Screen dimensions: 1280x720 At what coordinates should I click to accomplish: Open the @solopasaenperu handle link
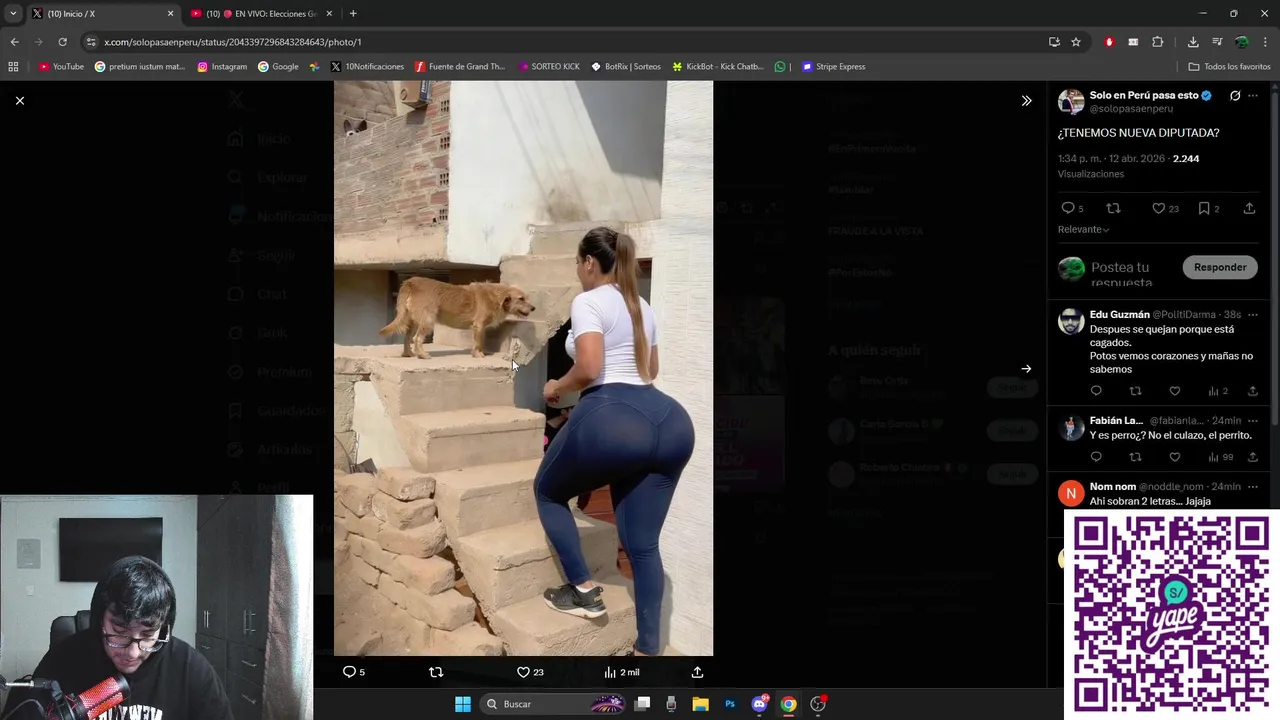point(1131,108)
